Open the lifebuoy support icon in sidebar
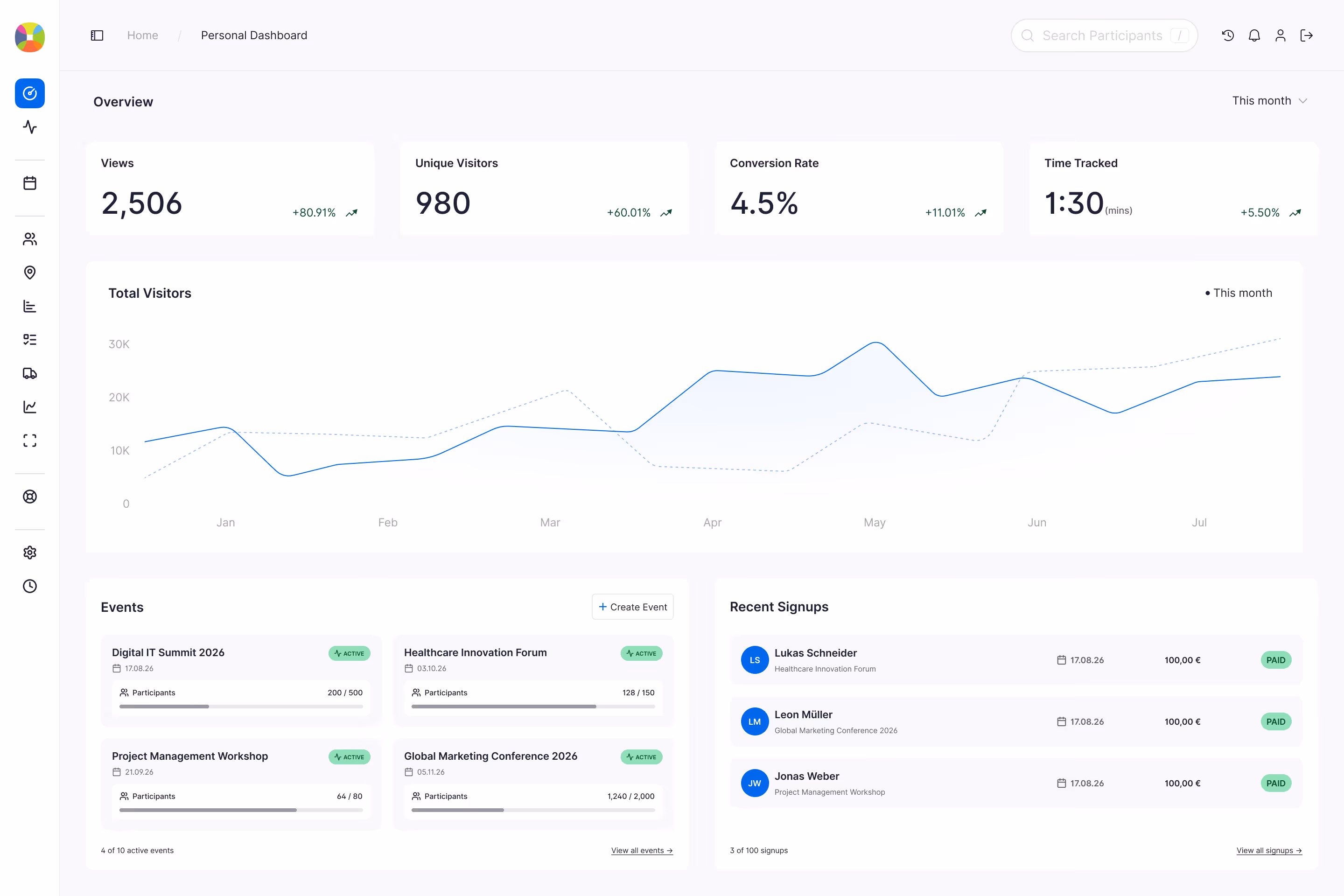Image resolution: width=1344 pixels, height=896 pixels. [30, 497]
